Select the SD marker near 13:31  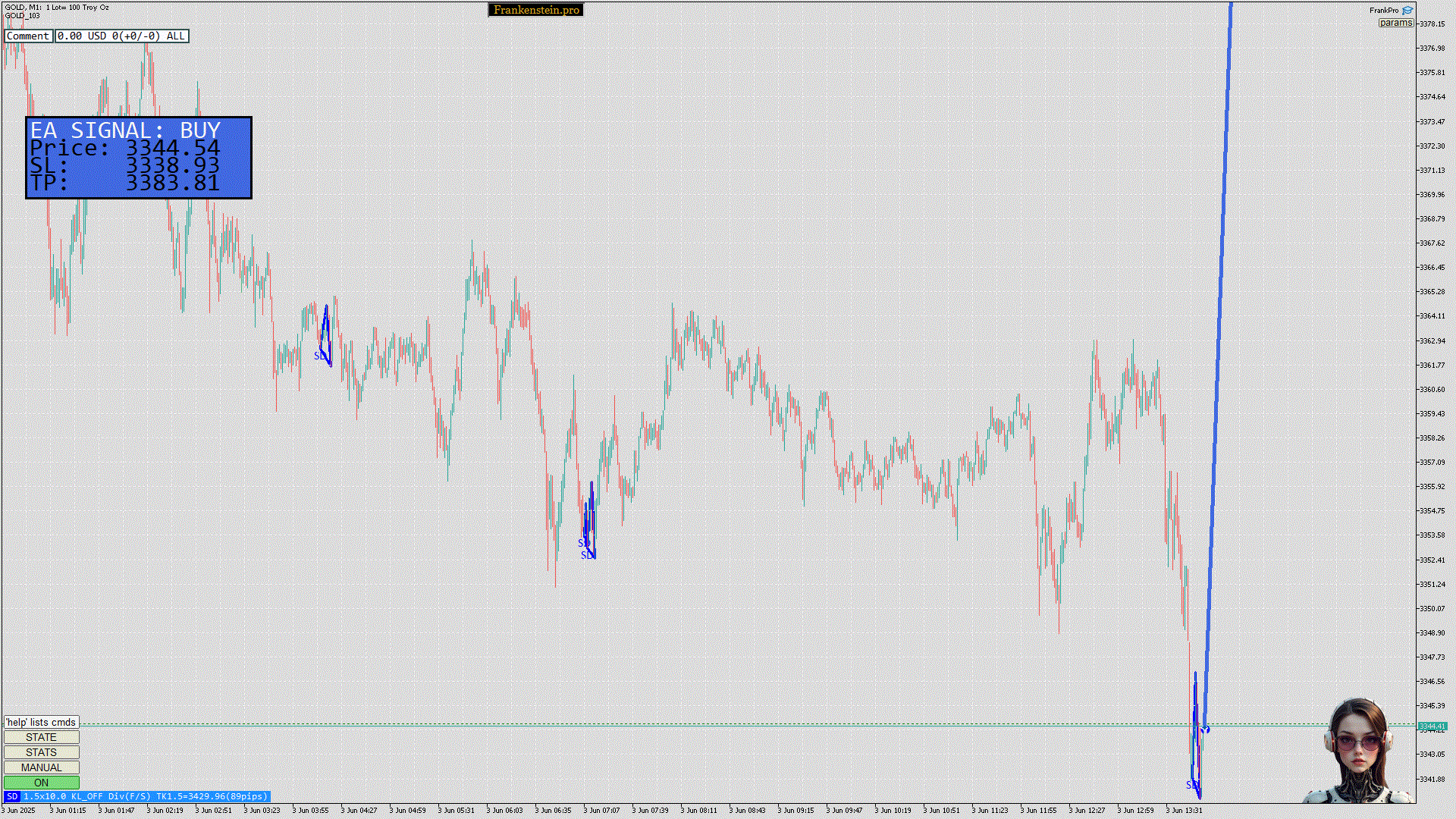1191,785
